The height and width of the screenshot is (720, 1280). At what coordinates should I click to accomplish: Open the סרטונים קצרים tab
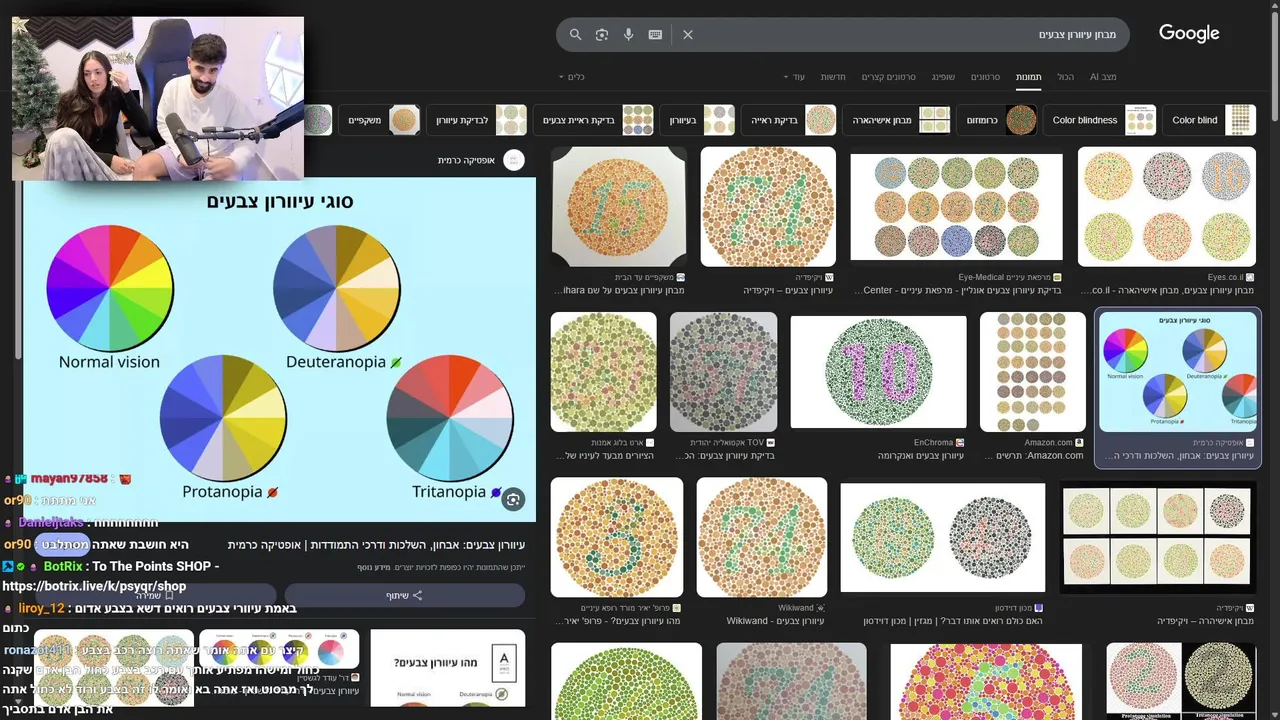[x=888, y=77]
